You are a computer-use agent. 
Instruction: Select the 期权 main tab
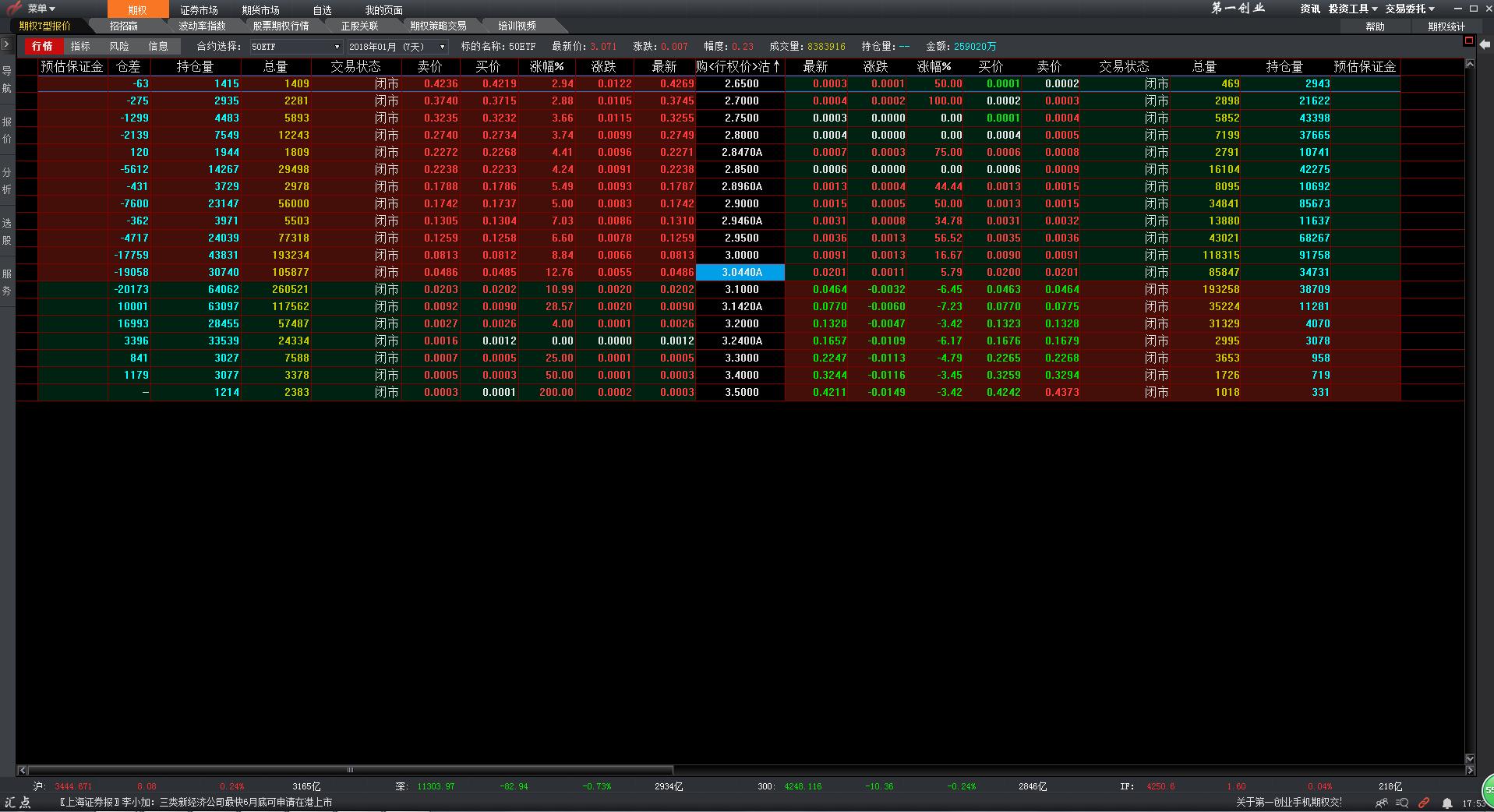point(138,9)
